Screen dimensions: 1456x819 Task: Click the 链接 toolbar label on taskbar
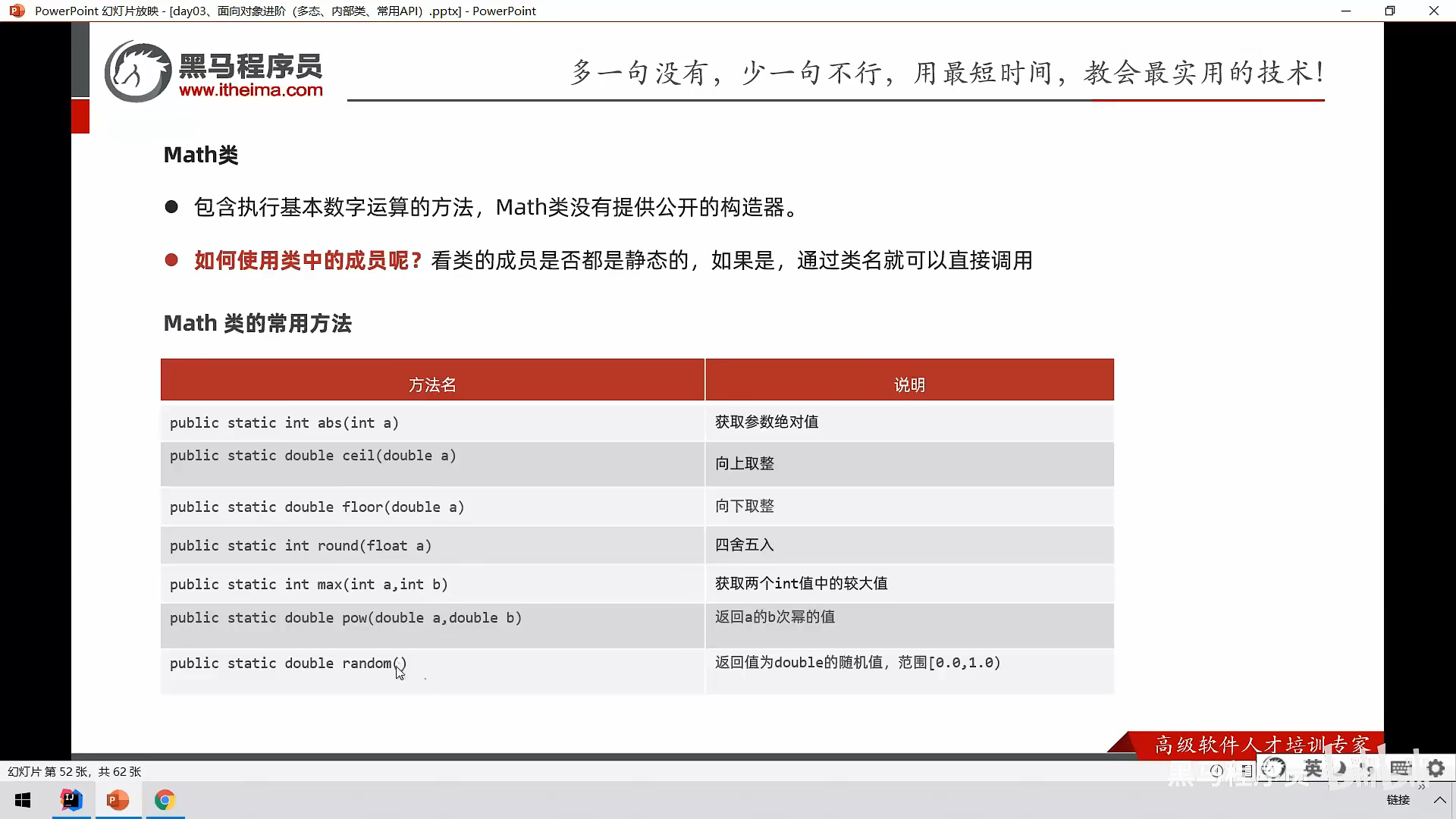[x=1398, y=800]
